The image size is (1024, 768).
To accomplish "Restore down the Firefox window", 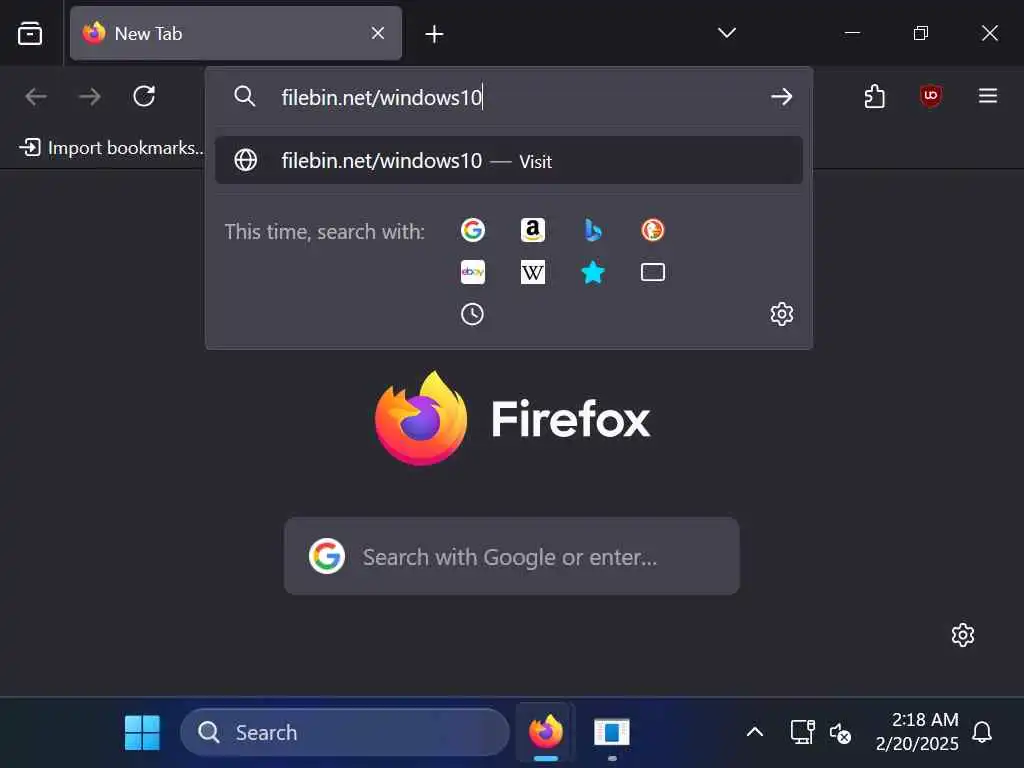I will 921,33.
